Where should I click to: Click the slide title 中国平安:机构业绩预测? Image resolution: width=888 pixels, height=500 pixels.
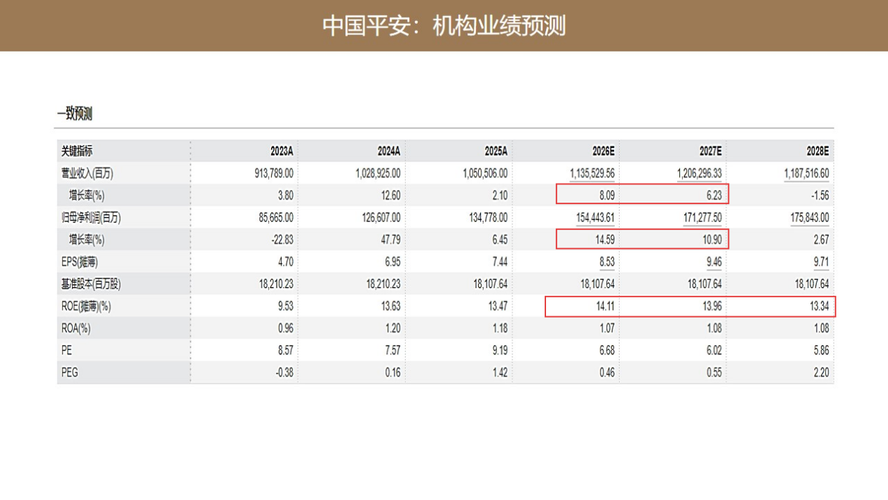click(444, 26)
